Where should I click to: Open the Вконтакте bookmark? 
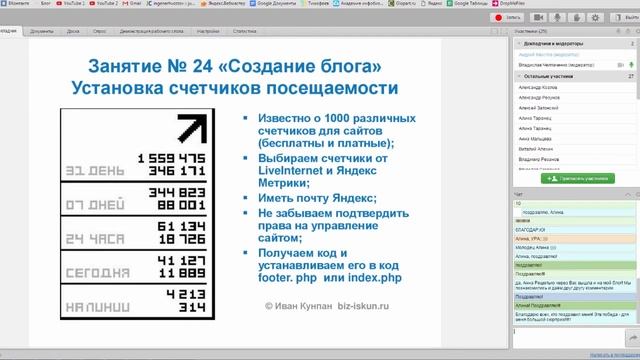15,3
